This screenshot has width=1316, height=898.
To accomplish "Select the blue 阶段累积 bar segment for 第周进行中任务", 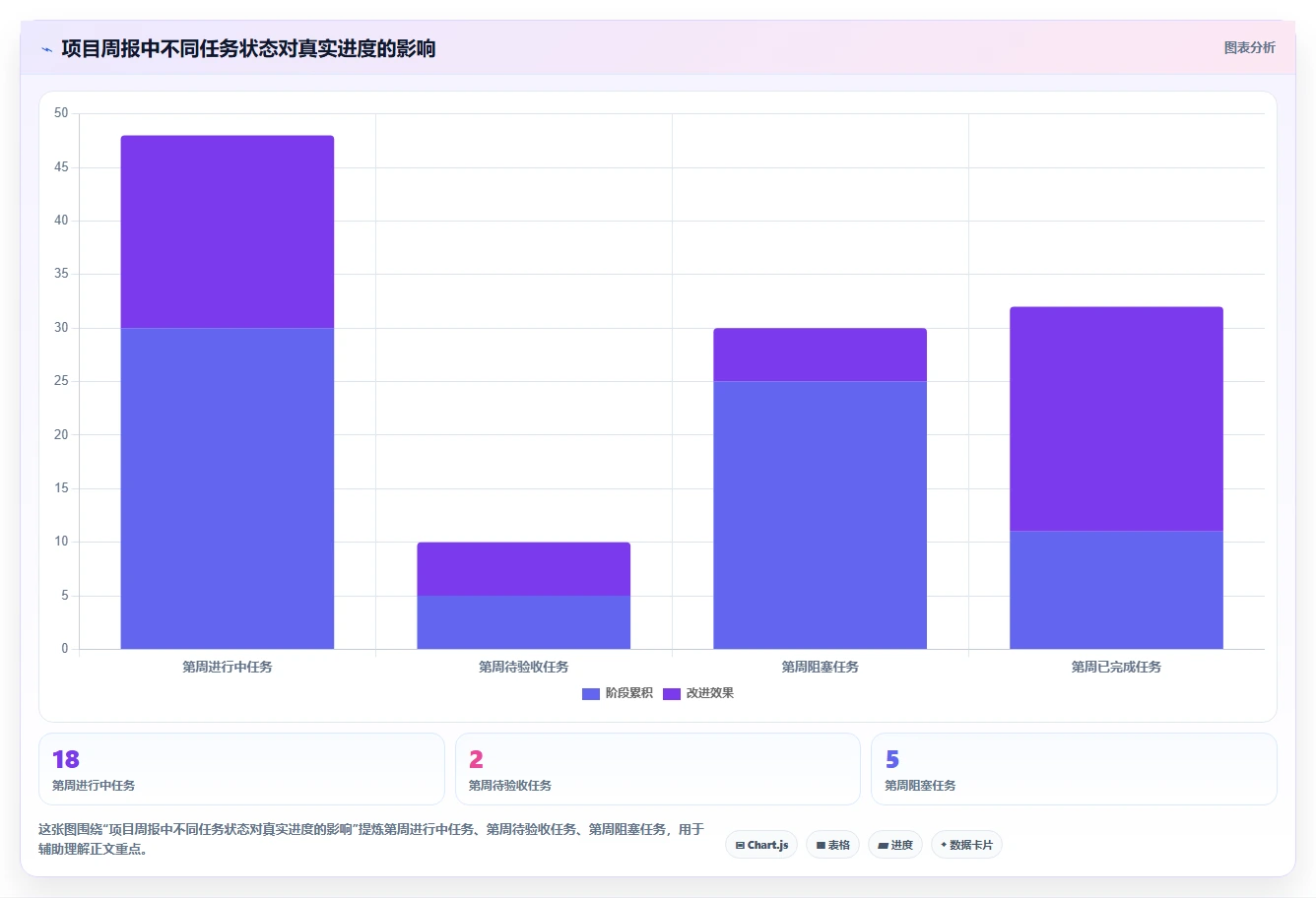I will click(x=228, y=488).
